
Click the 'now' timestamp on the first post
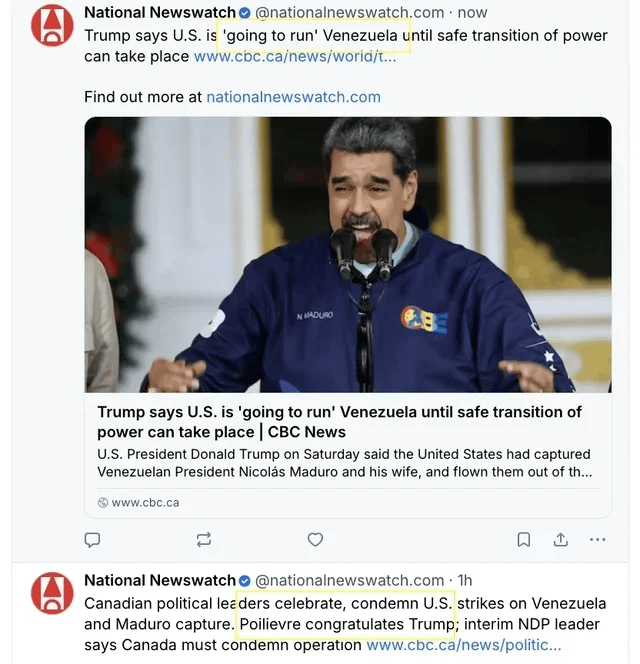[472, 13]
